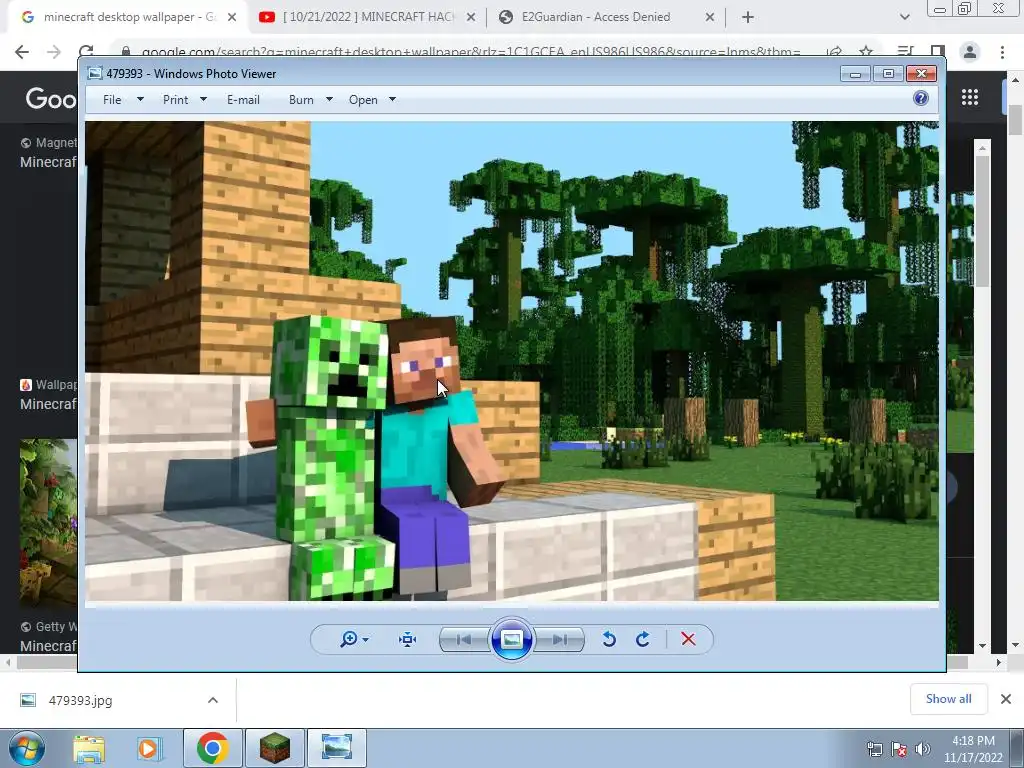Select the Photo Viewer taskbar button
The image size is (1024, 768).
[337, 748]
